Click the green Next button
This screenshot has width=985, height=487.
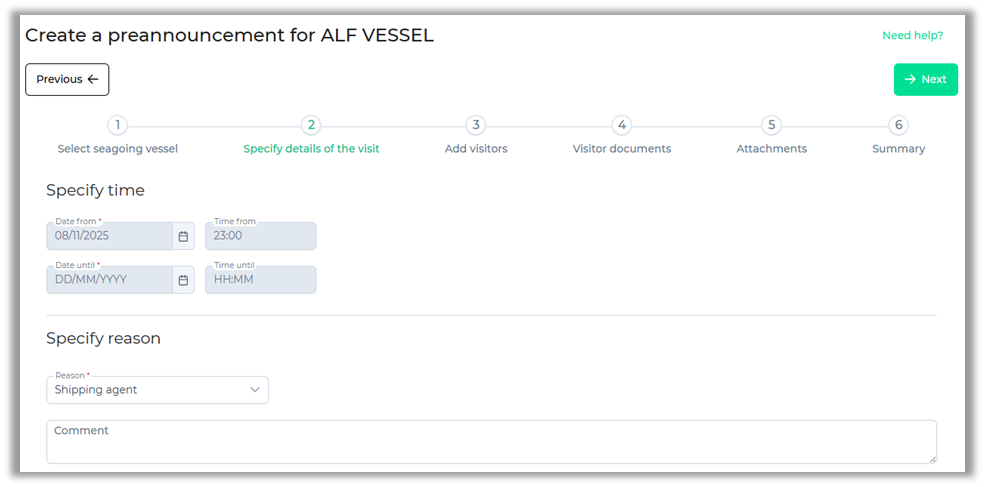925,80
